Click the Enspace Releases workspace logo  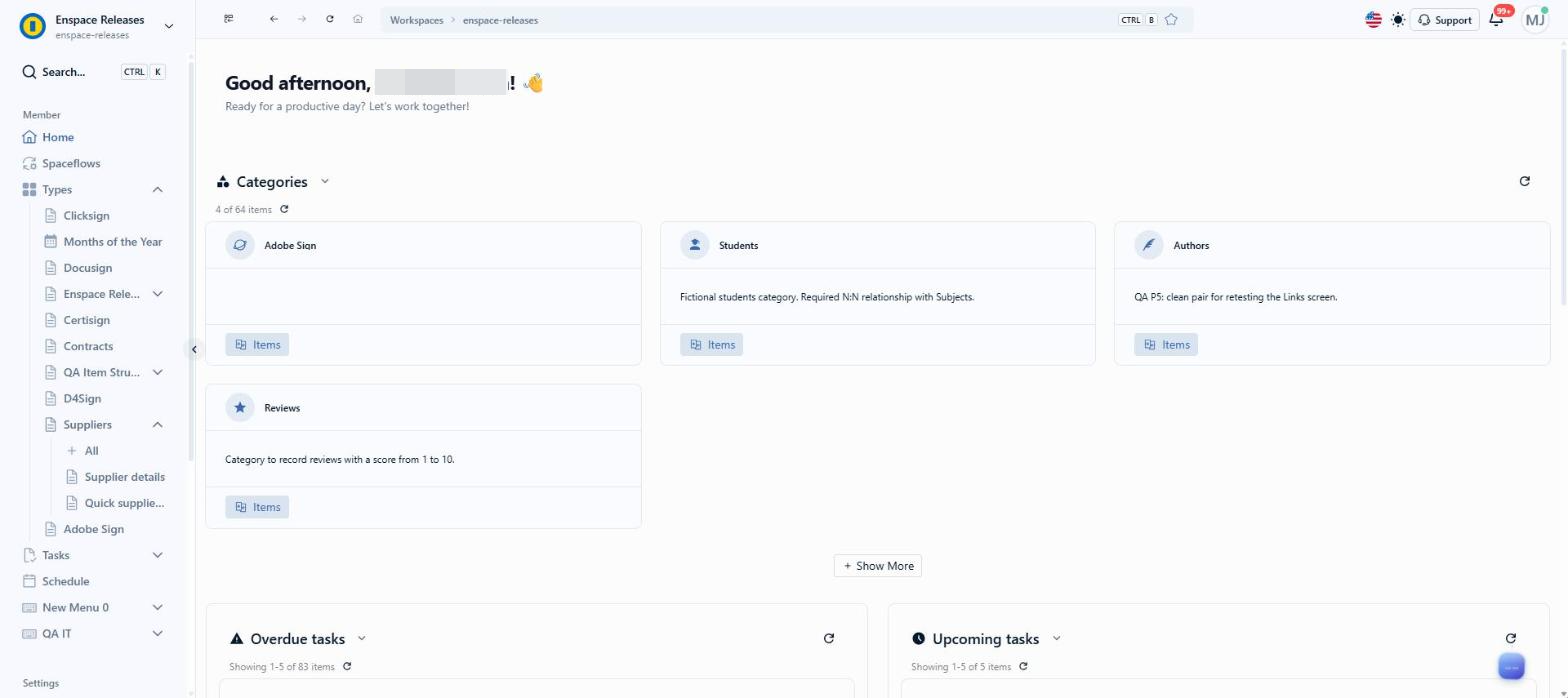click(33, 26)
